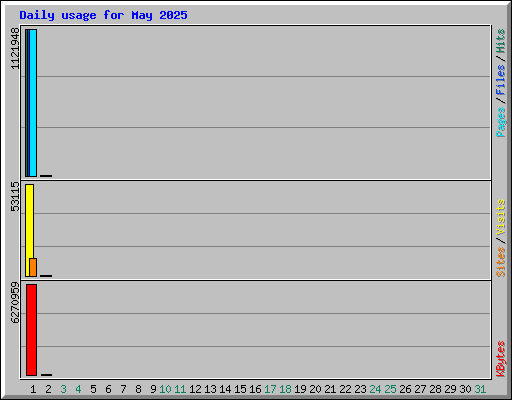Image resolution: width=512 pixels, height=400 pixels.
Task: Click green weekend day 31 label
Action: [480, 389]
